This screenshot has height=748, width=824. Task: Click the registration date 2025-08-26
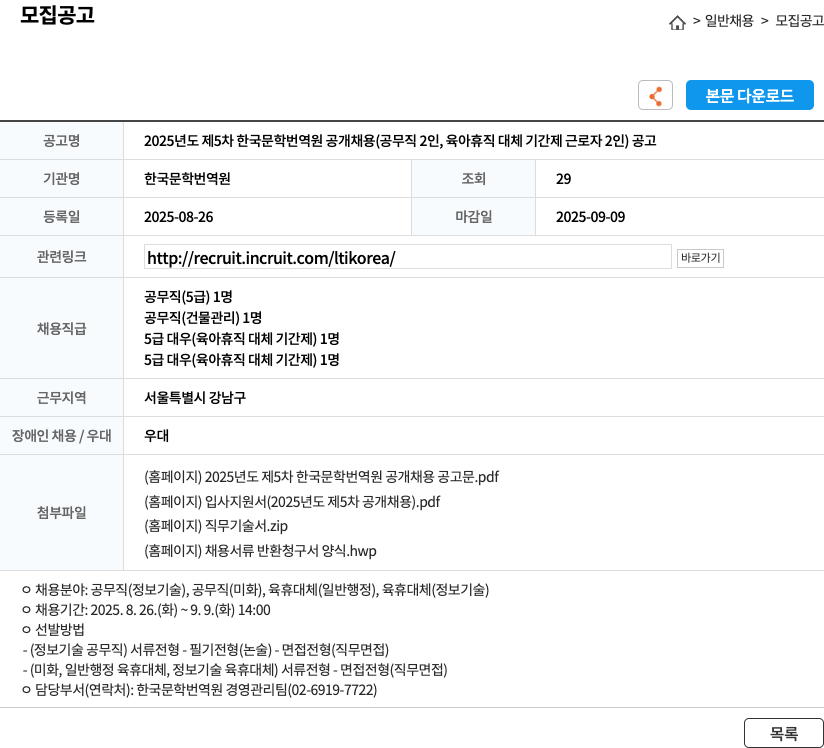pyautogui.click(x=179, y=217)
